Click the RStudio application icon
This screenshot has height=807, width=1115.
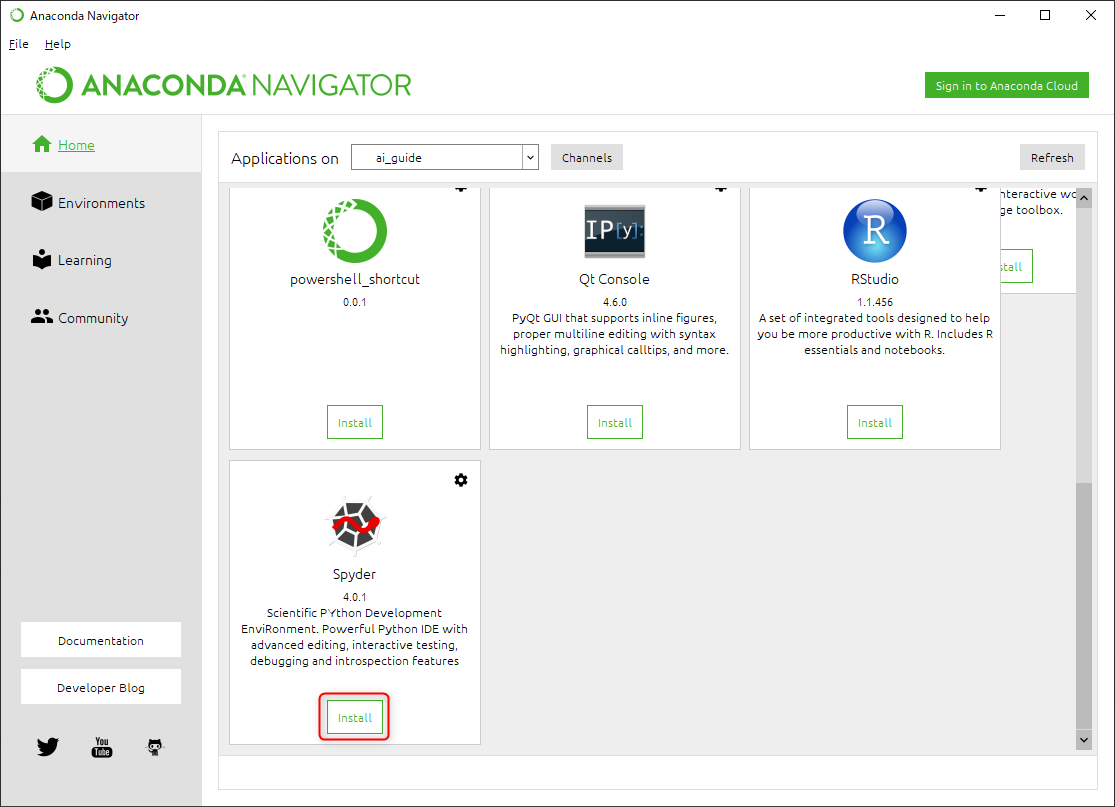pos(874,231)
